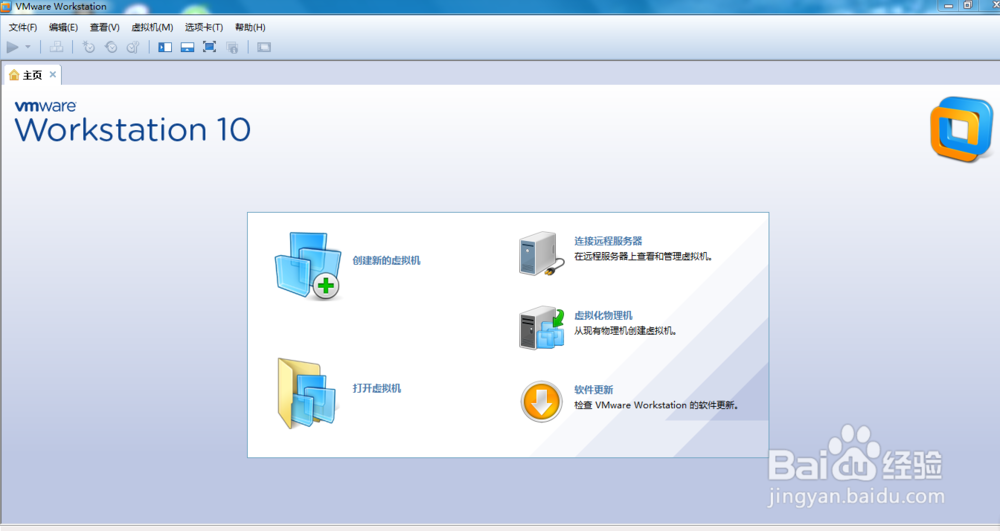The image size is (1000, 531).
Task: Click the Power On play button
Action: 12,47
